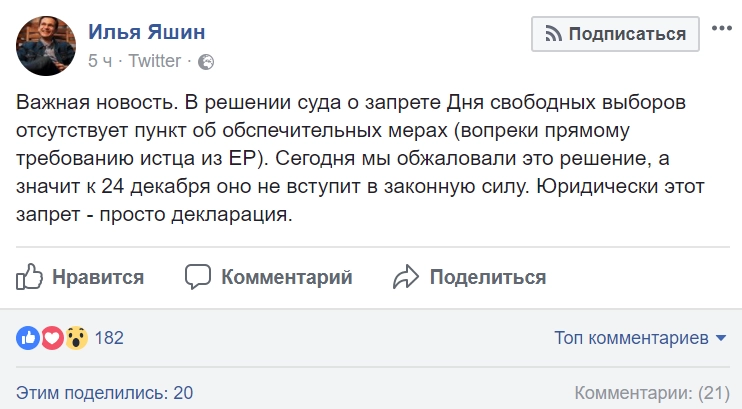Click the Комментарий comment label
The height and width of the screenshot is (409, 742).
286,277
